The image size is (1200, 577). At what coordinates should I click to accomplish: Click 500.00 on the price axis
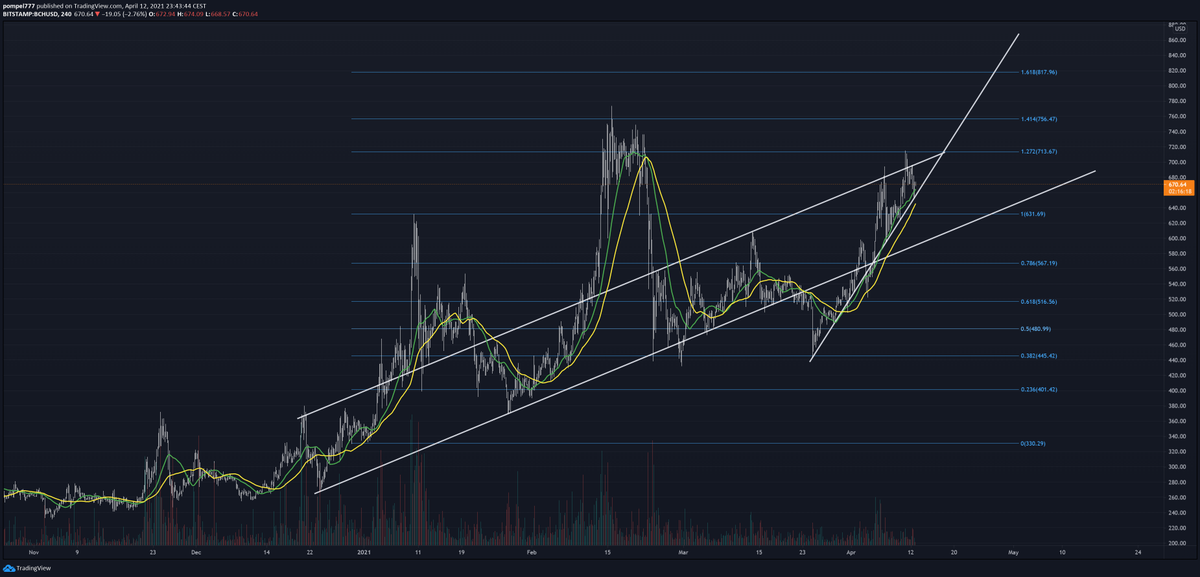point(1176,314)
